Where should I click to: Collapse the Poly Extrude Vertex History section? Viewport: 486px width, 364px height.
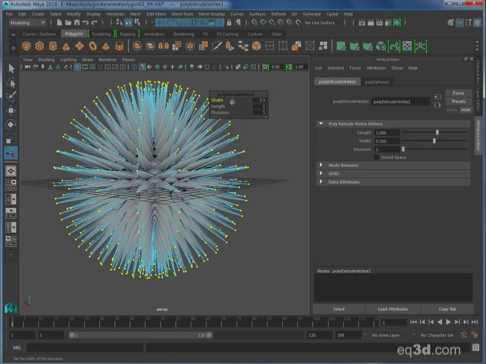(321, 124)
